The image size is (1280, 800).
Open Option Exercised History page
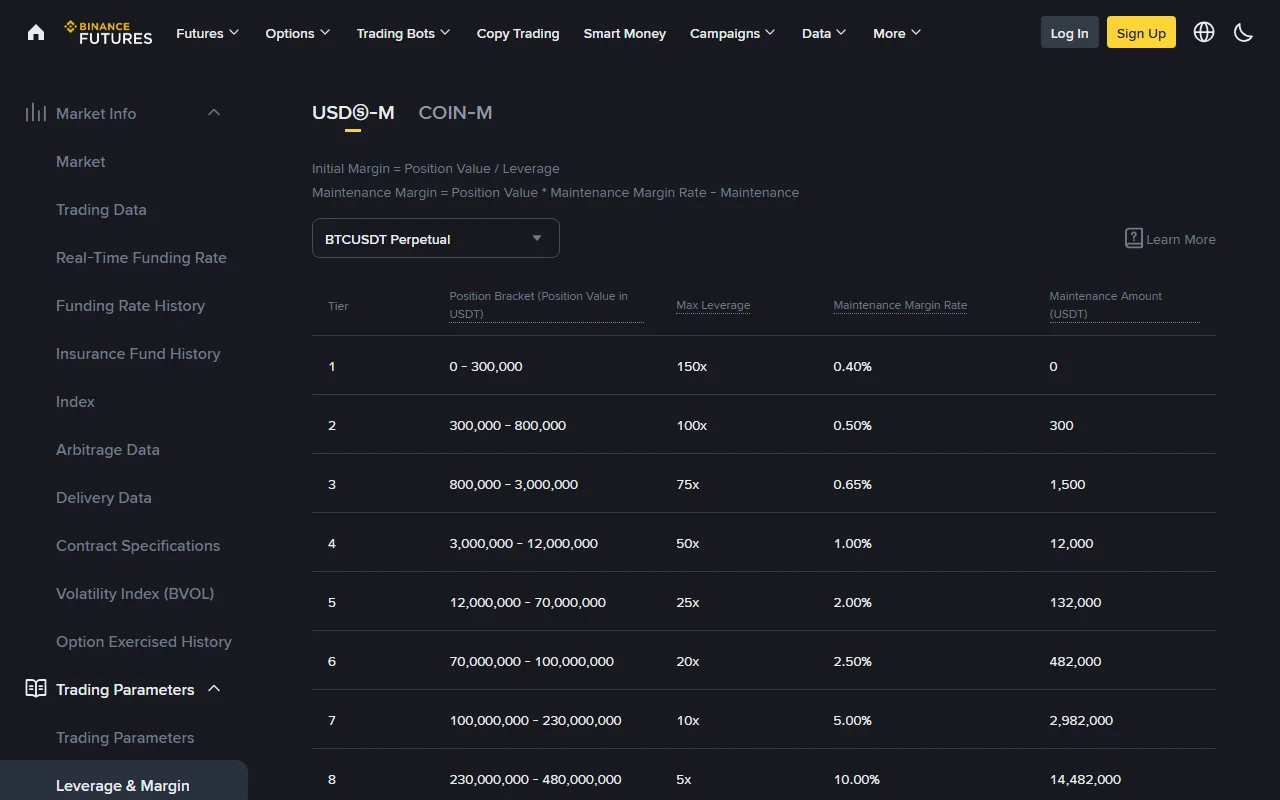(144, 641)
